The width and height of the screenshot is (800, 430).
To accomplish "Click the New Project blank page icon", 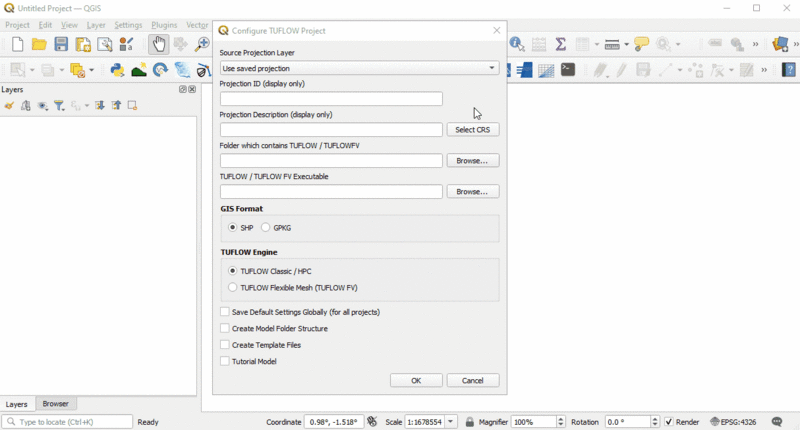I will (17, 45).
